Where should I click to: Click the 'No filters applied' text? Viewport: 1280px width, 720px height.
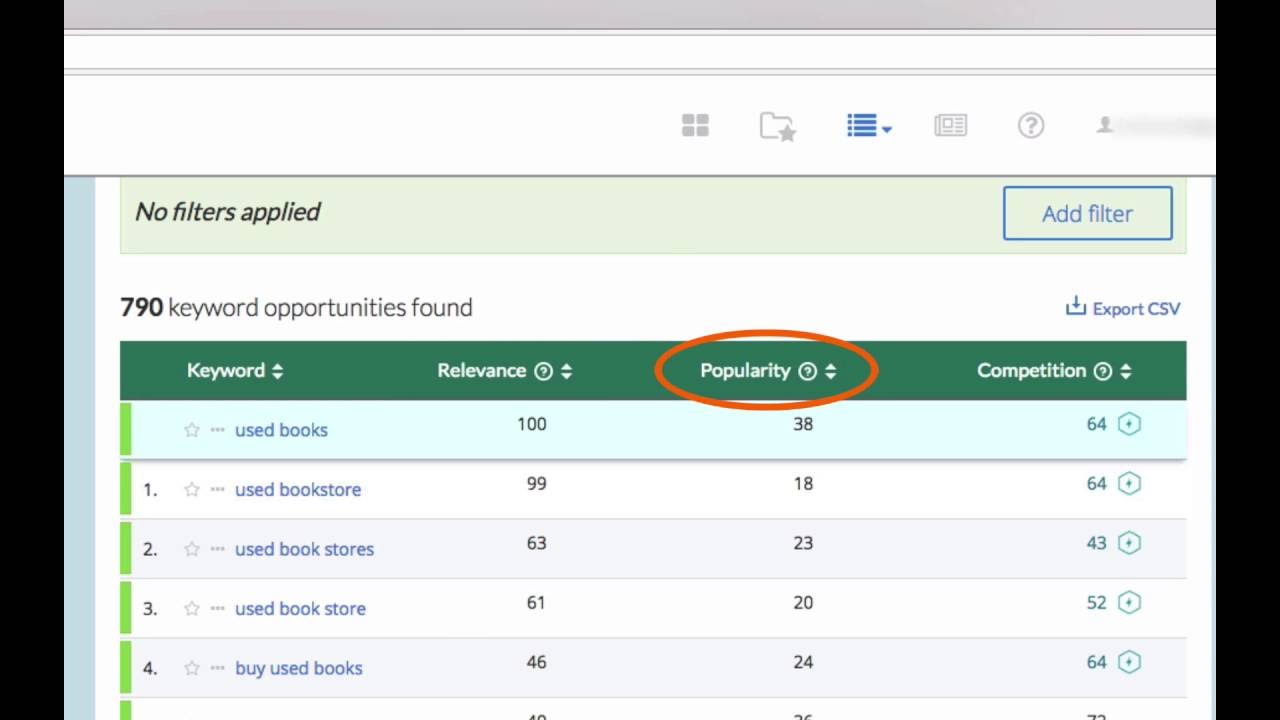click(x=227, y=212)
